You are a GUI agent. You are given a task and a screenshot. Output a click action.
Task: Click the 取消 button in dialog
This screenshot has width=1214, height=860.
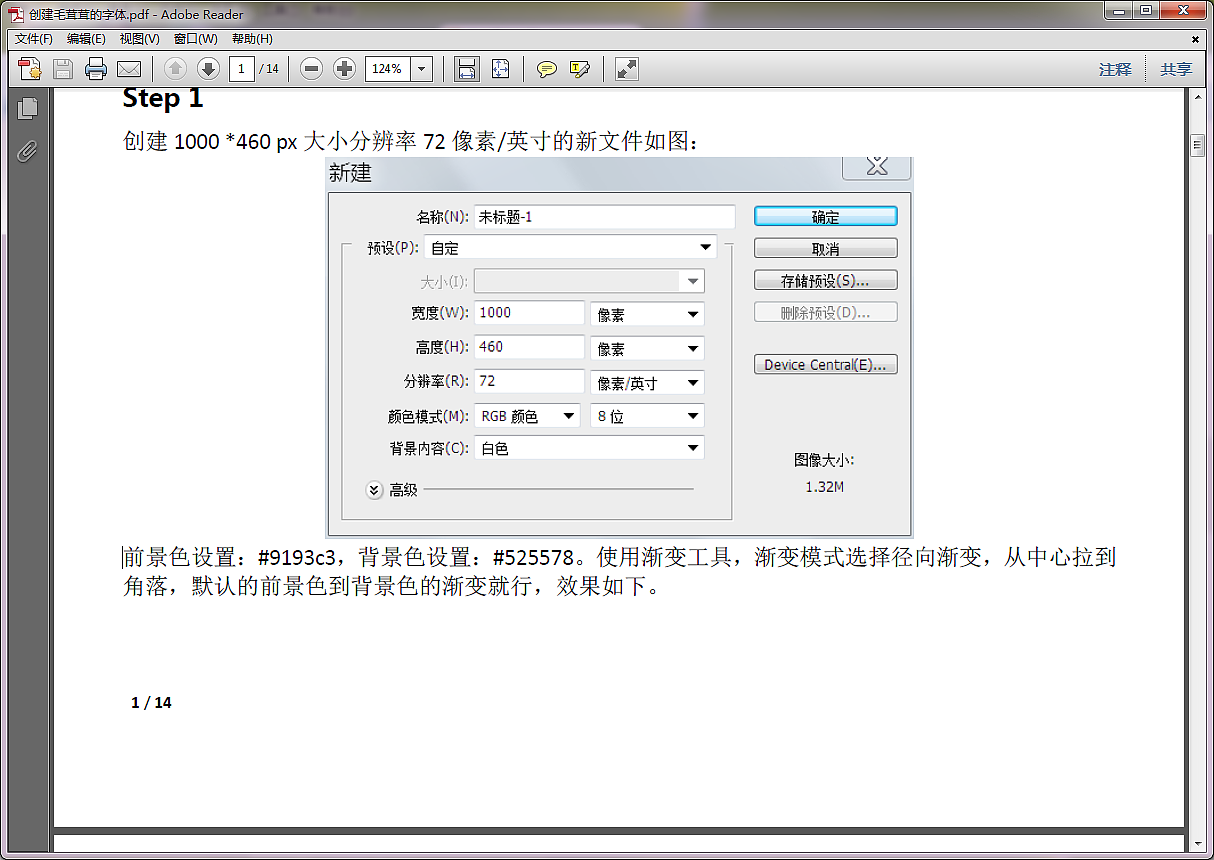point(826,248)
